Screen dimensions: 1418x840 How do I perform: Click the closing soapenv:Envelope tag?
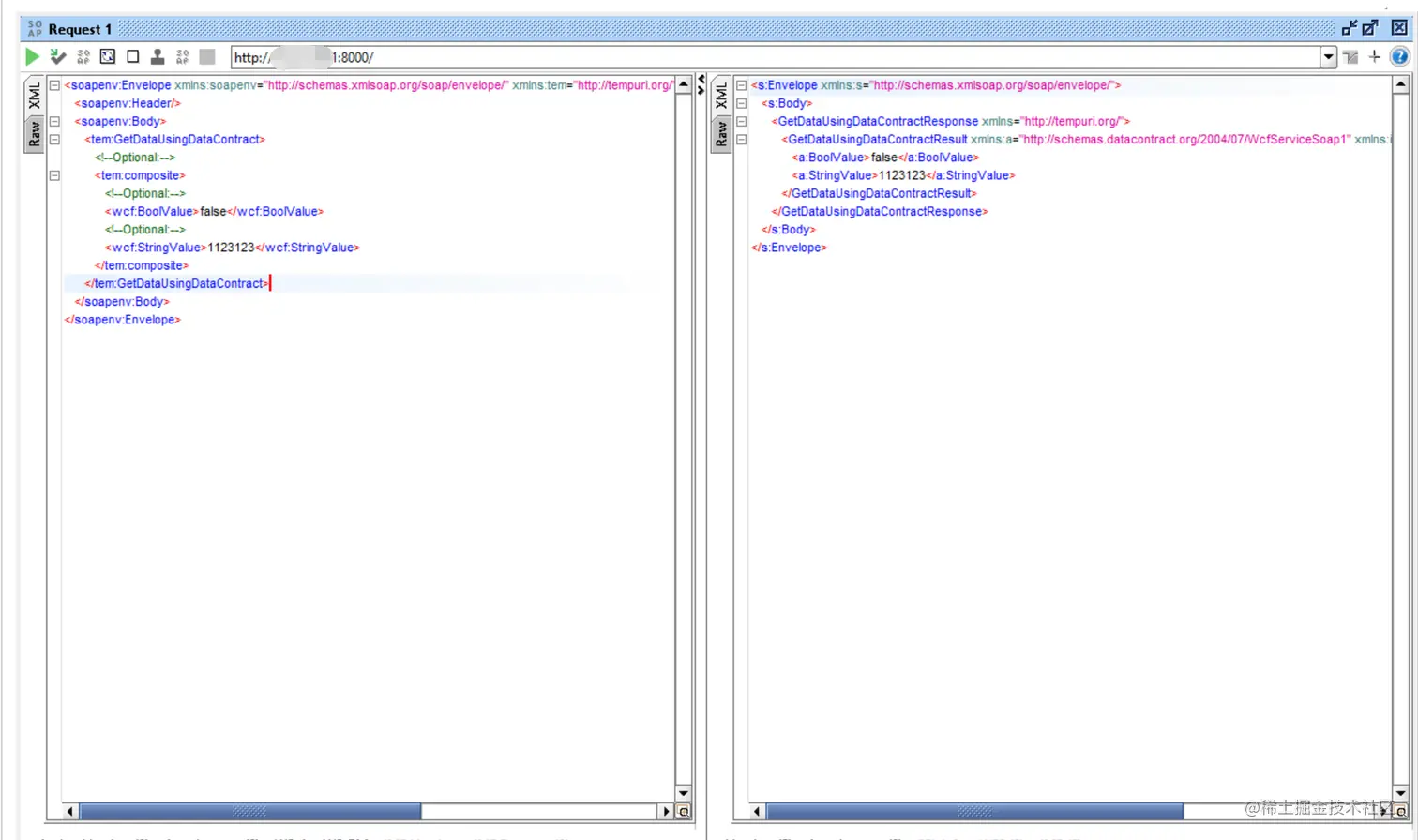pyautogui.click(x=122, y=320)
